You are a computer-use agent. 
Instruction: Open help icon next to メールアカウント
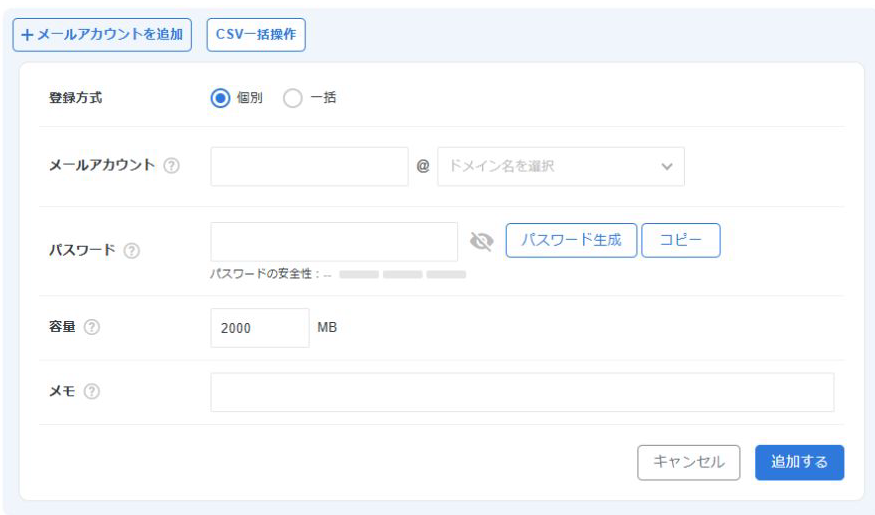171,166
